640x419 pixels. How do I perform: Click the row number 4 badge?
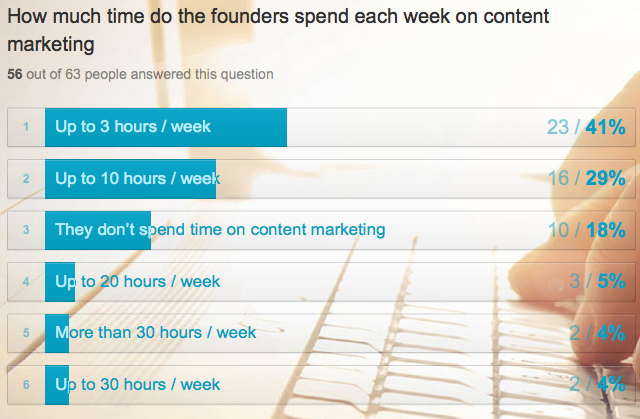coord(25,281)
